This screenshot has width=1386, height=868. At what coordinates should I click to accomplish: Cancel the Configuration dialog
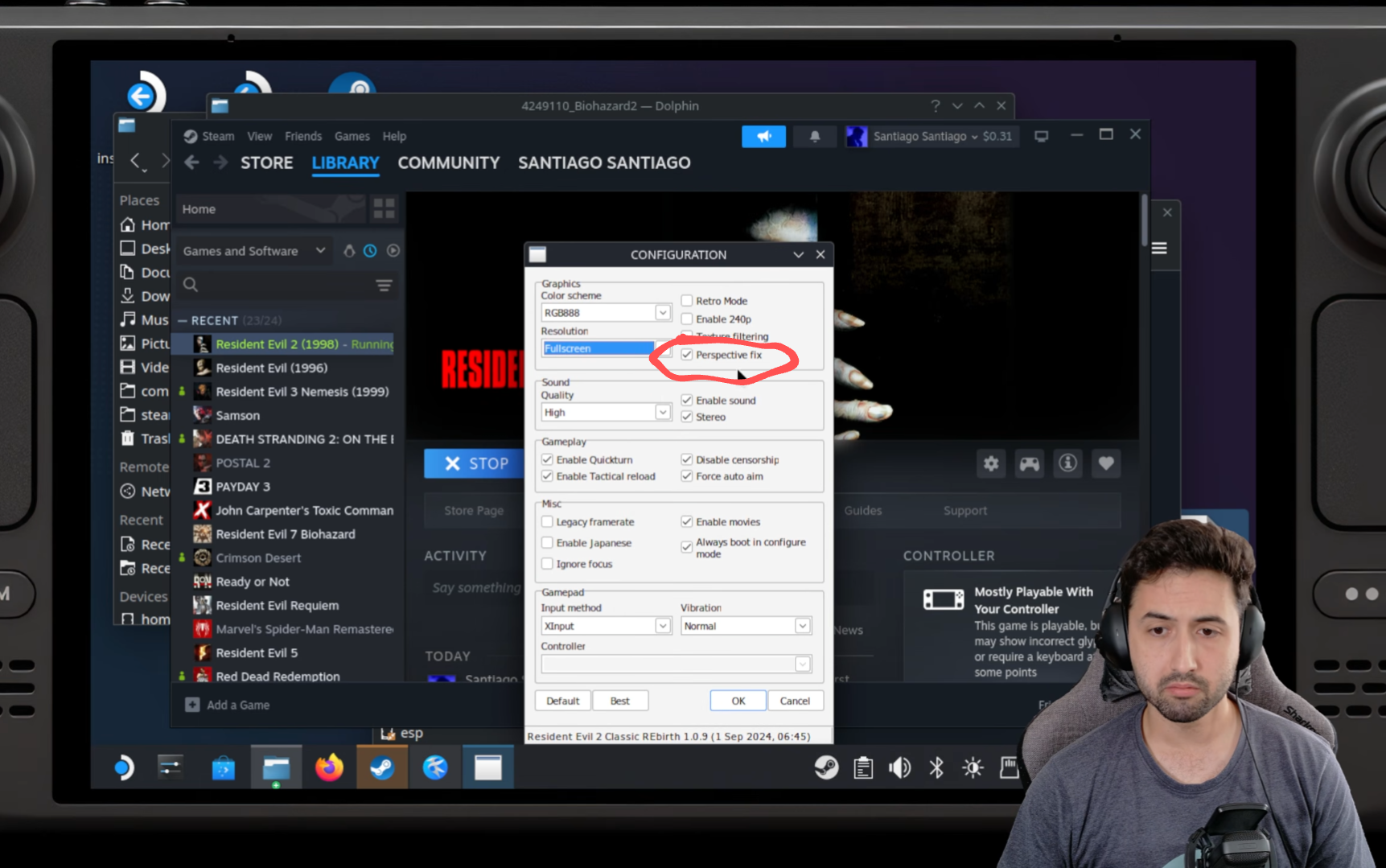click(x=796, y=701)
